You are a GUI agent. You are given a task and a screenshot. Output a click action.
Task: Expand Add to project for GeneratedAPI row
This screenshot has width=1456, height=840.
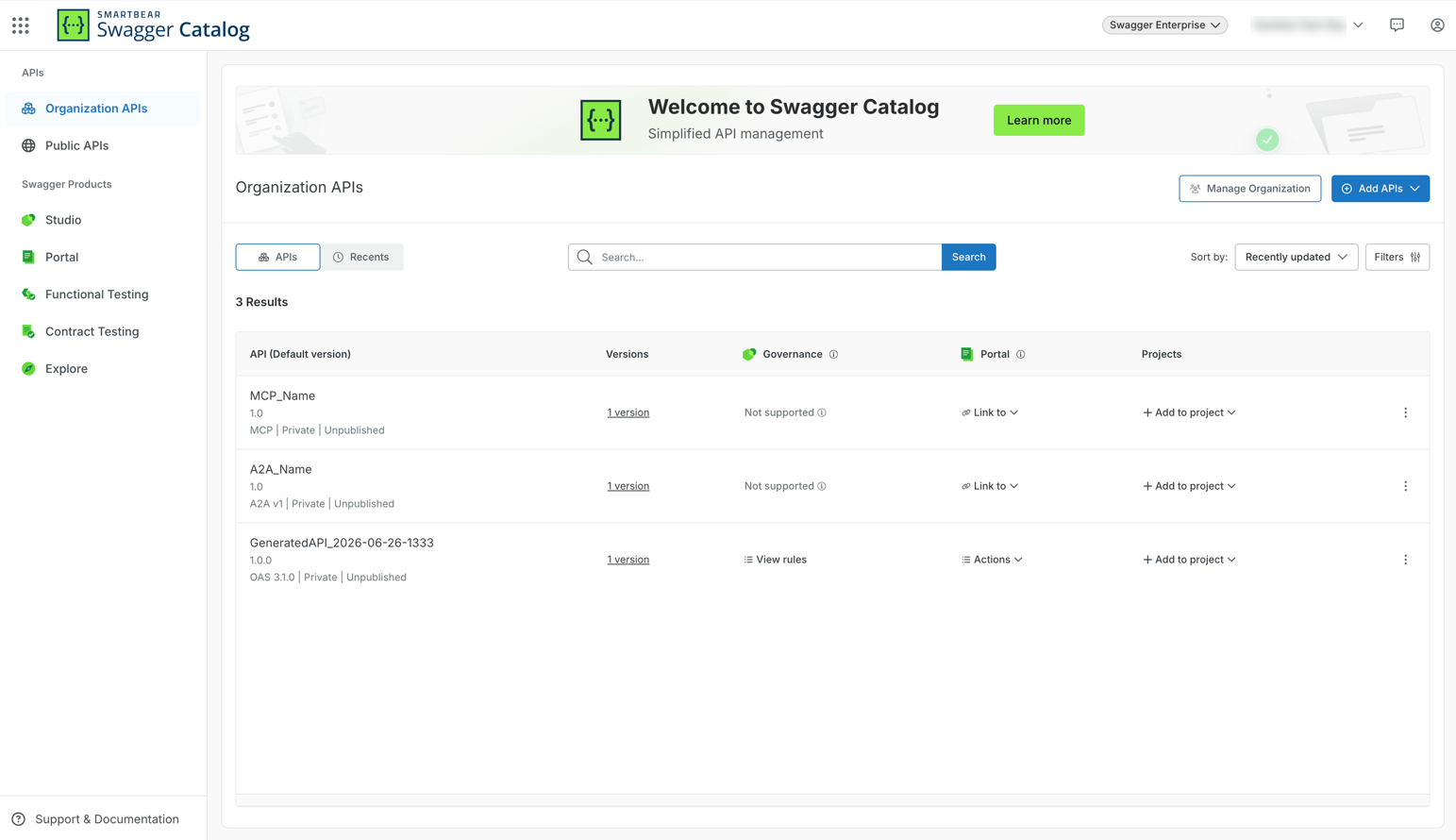(1189, 560)
